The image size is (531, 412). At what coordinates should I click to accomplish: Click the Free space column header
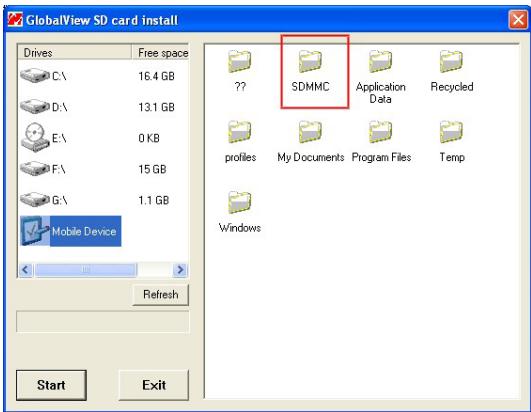pos(160,52)
